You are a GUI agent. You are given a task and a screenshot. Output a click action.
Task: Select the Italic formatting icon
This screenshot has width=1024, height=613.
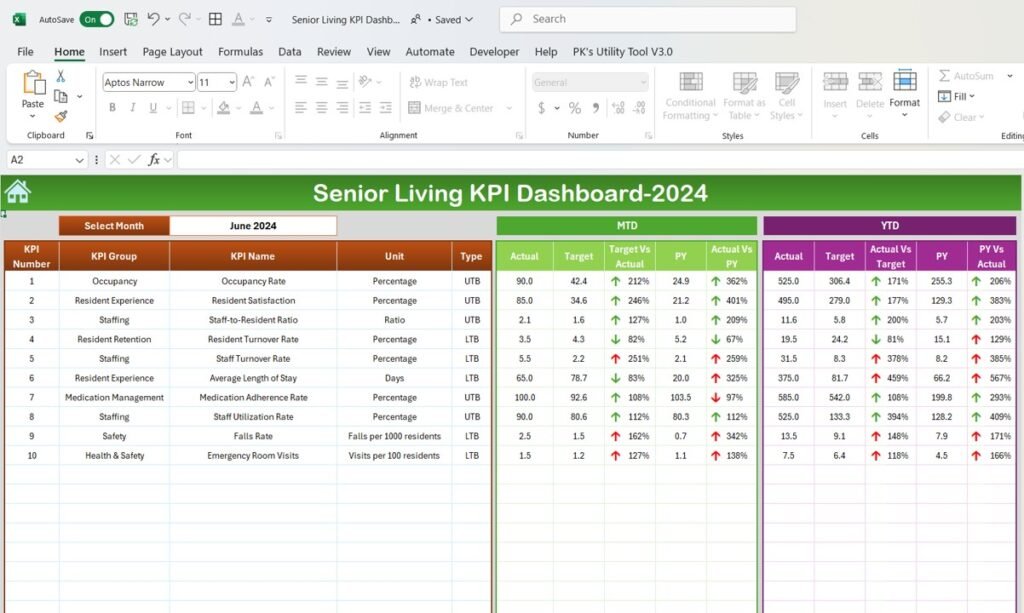click(x=133, y=106)
